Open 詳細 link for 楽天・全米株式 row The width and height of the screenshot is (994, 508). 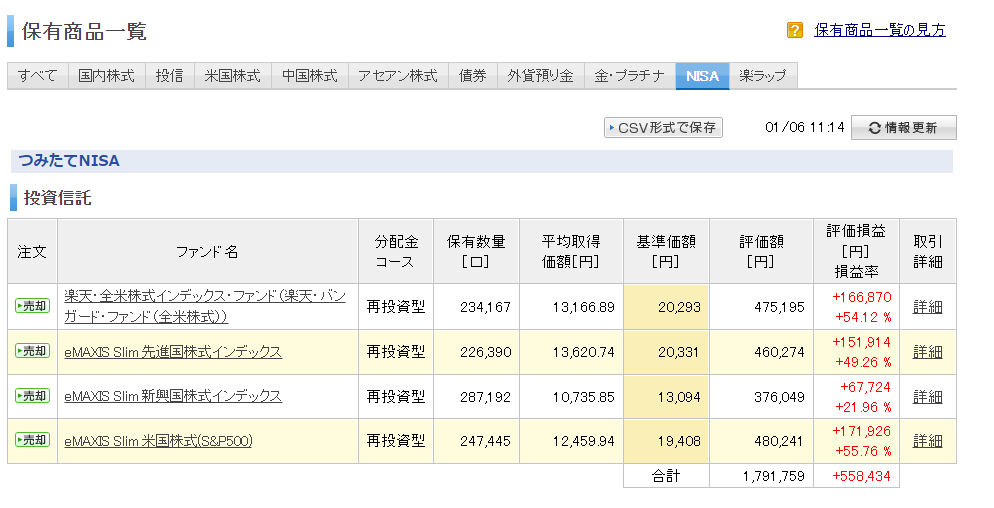point(927,307)
